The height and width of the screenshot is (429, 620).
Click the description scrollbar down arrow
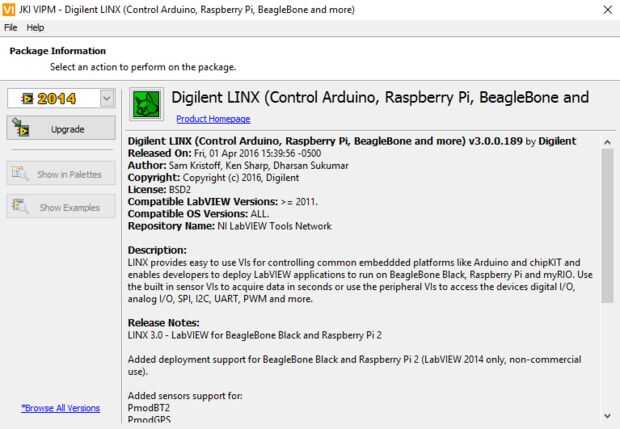[607, 415]
